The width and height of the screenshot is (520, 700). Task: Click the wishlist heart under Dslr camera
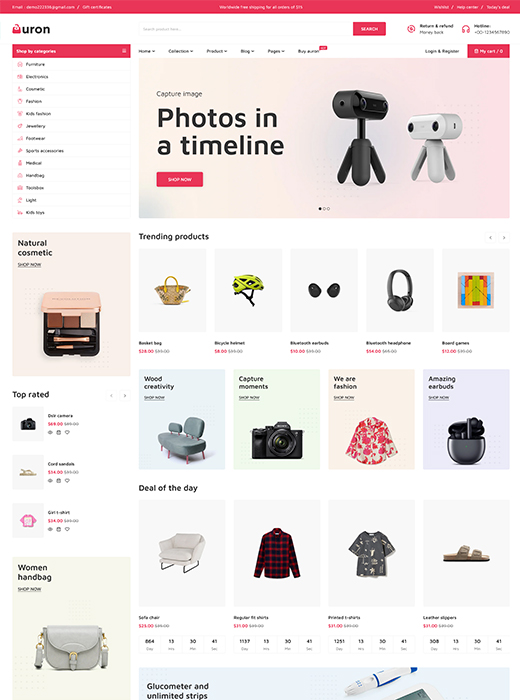coord(67,432)
